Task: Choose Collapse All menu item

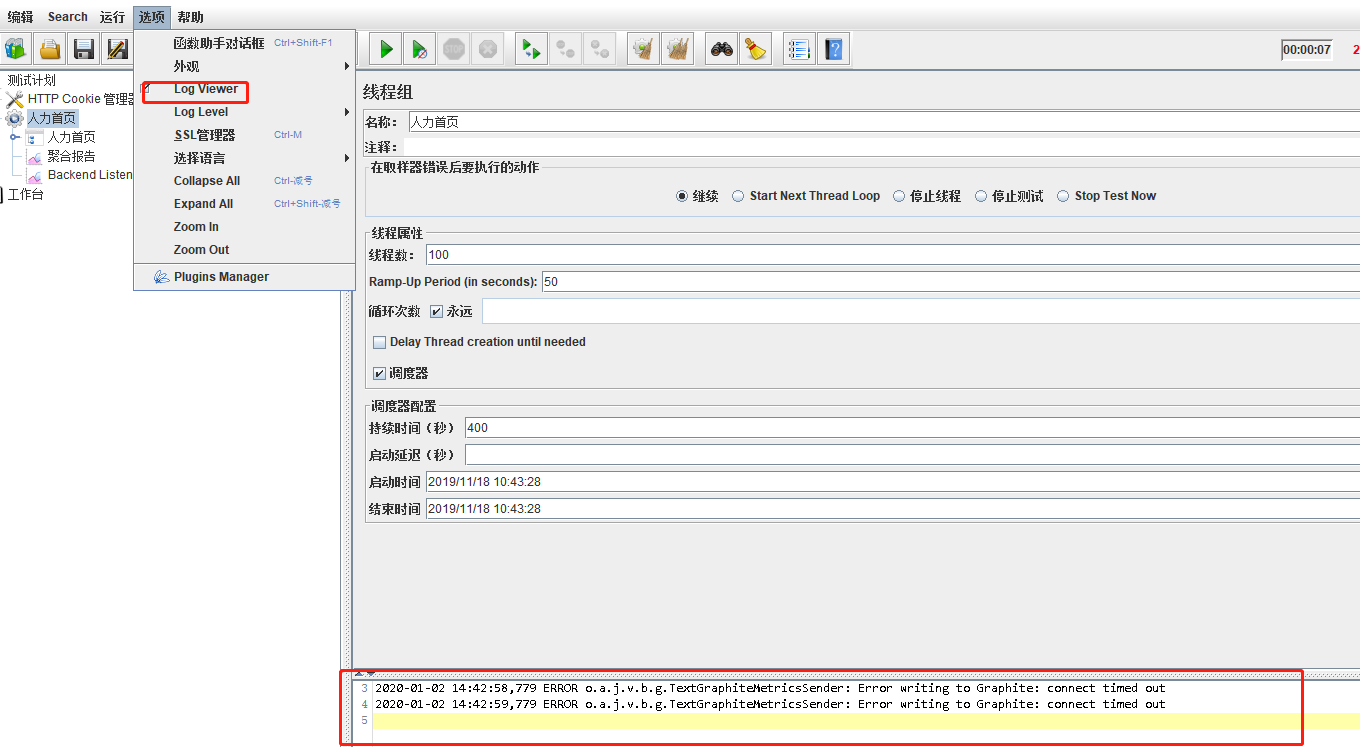Action: [244, 181]
